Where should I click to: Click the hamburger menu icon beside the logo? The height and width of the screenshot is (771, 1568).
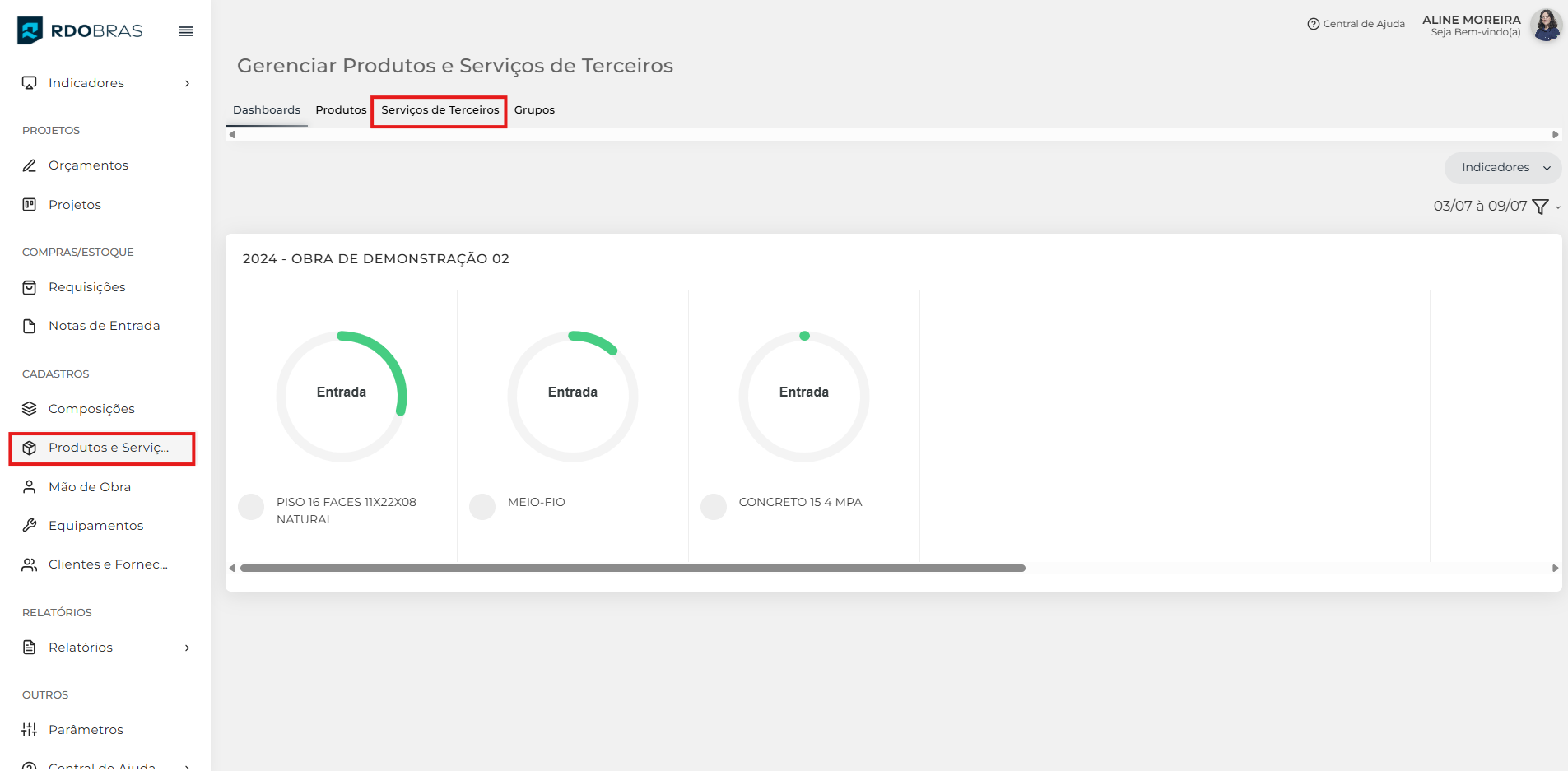pyautogui.click(x=186, y=31)
